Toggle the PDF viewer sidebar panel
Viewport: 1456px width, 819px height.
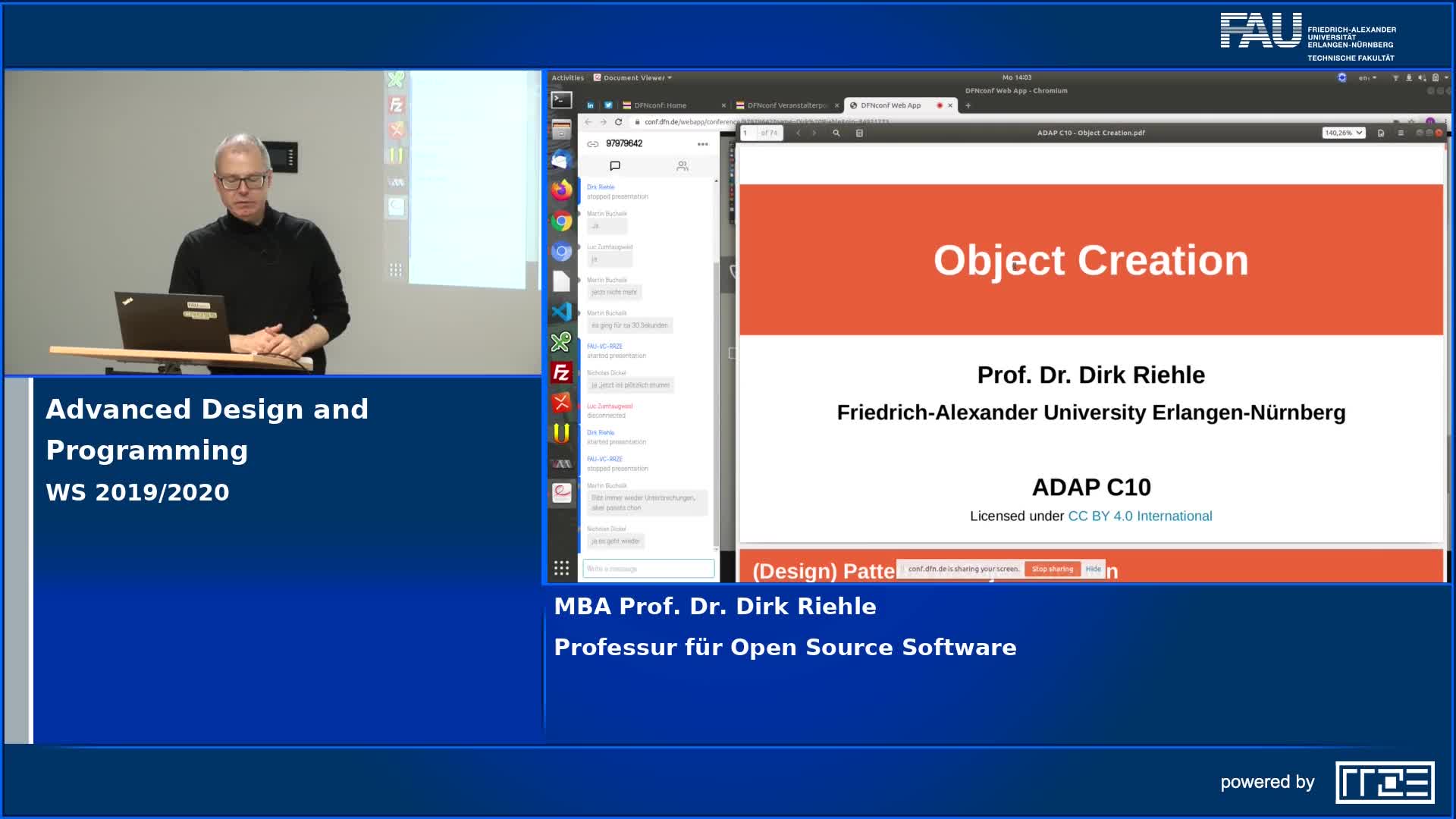[859, 133]
